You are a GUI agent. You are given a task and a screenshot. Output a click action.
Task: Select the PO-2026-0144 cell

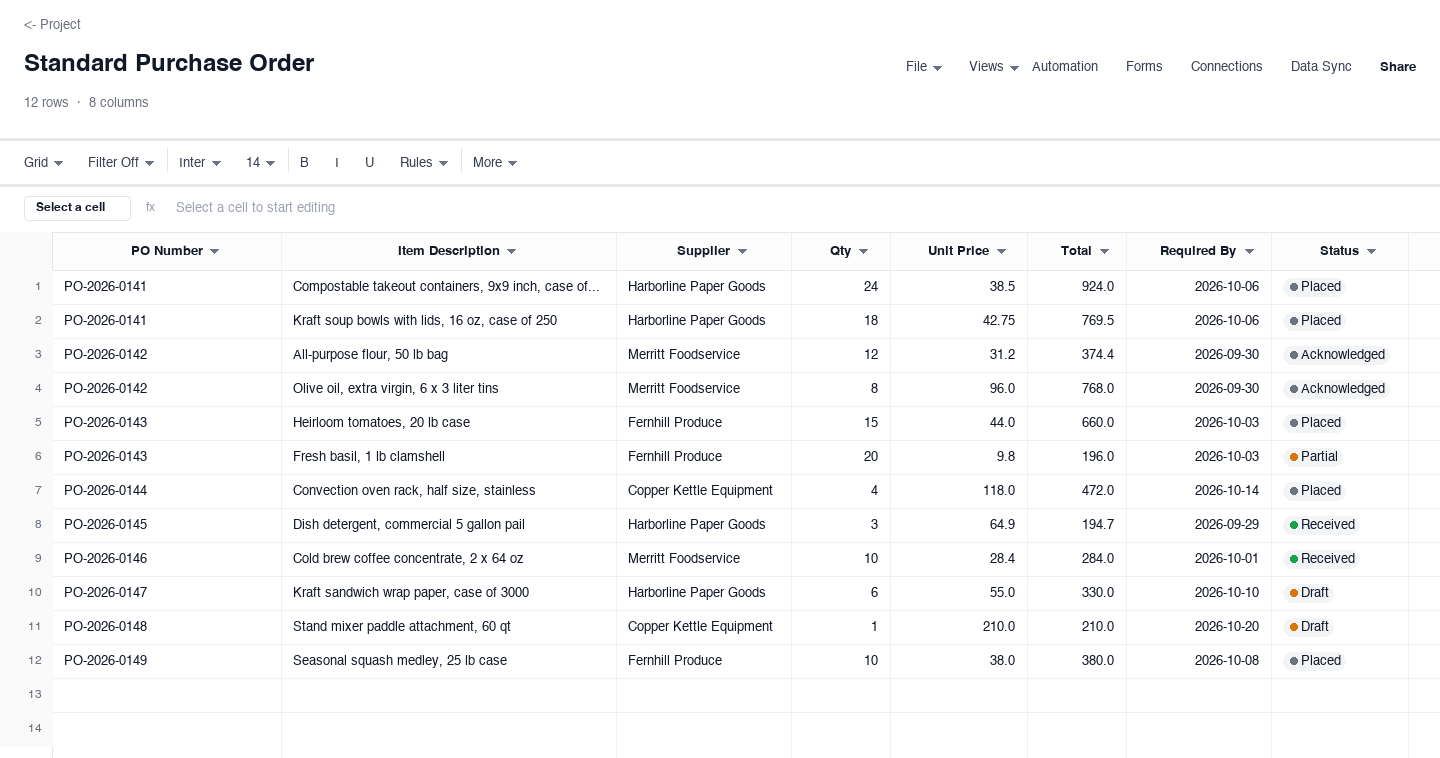pyautogui.click(x=167, y=491)
